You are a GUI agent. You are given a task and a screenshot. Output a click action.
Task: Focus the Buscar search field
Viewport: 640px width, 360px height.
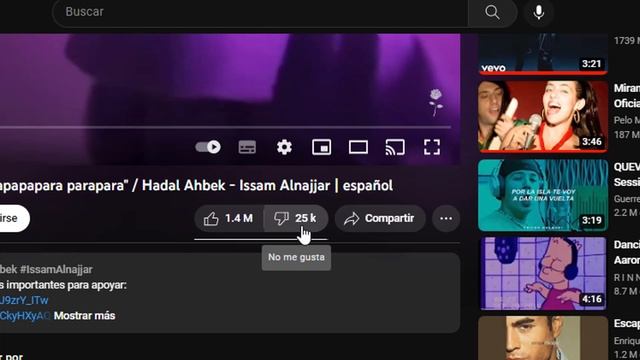coord(260,12)
